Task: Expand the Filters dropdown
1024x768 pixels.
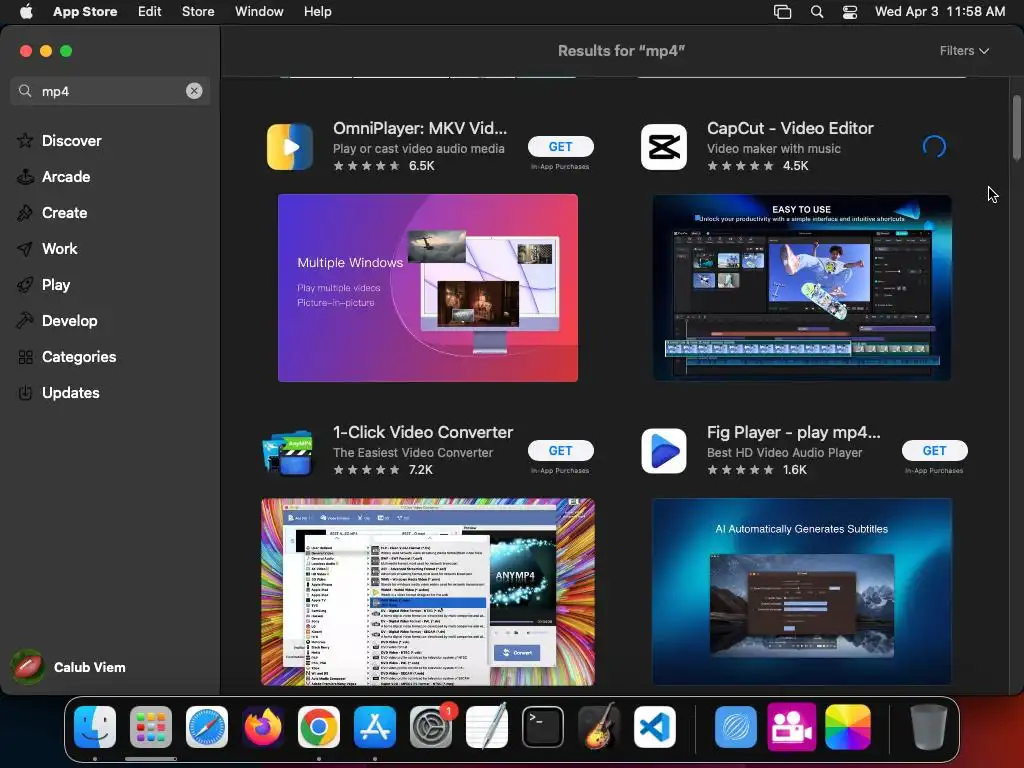Action: pyautogui.click(x=964, y=51)
